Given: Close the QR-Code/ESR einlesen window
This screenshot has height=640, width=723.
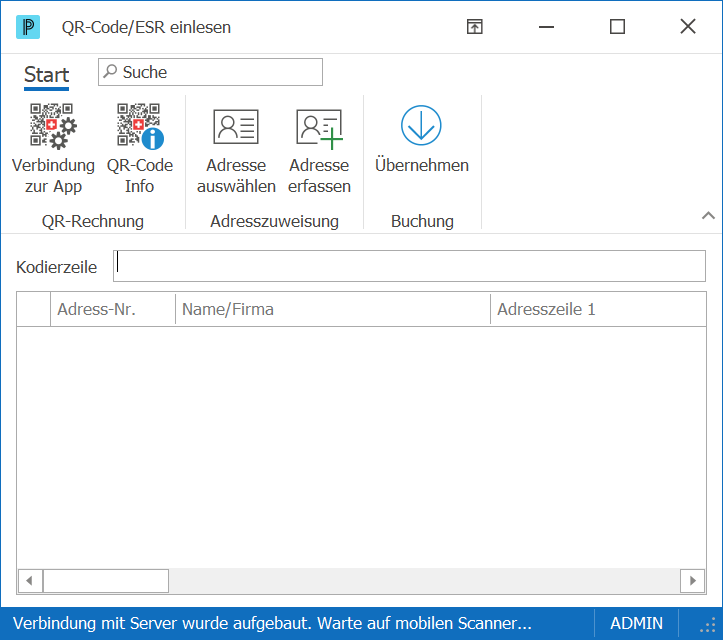Looking at the screenshot, I should coord(687,27).
